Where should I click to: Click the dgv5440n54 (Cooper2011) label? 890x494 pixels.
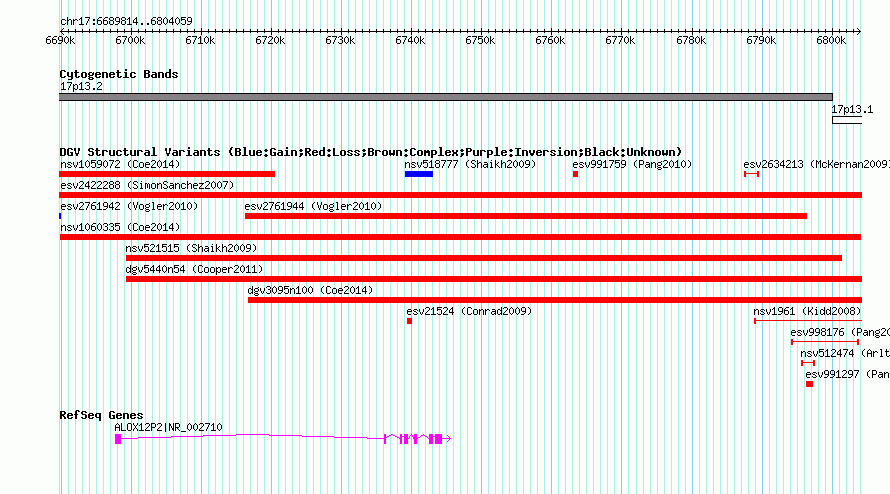(194, 269)
